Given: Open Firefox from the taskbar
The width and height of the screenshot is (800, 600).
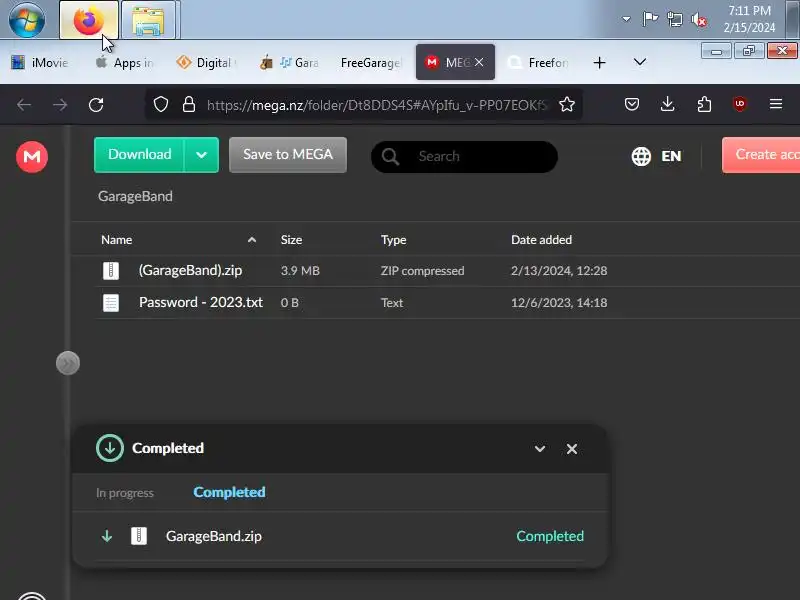Looking at the screenshot, I should pos(89,20).
